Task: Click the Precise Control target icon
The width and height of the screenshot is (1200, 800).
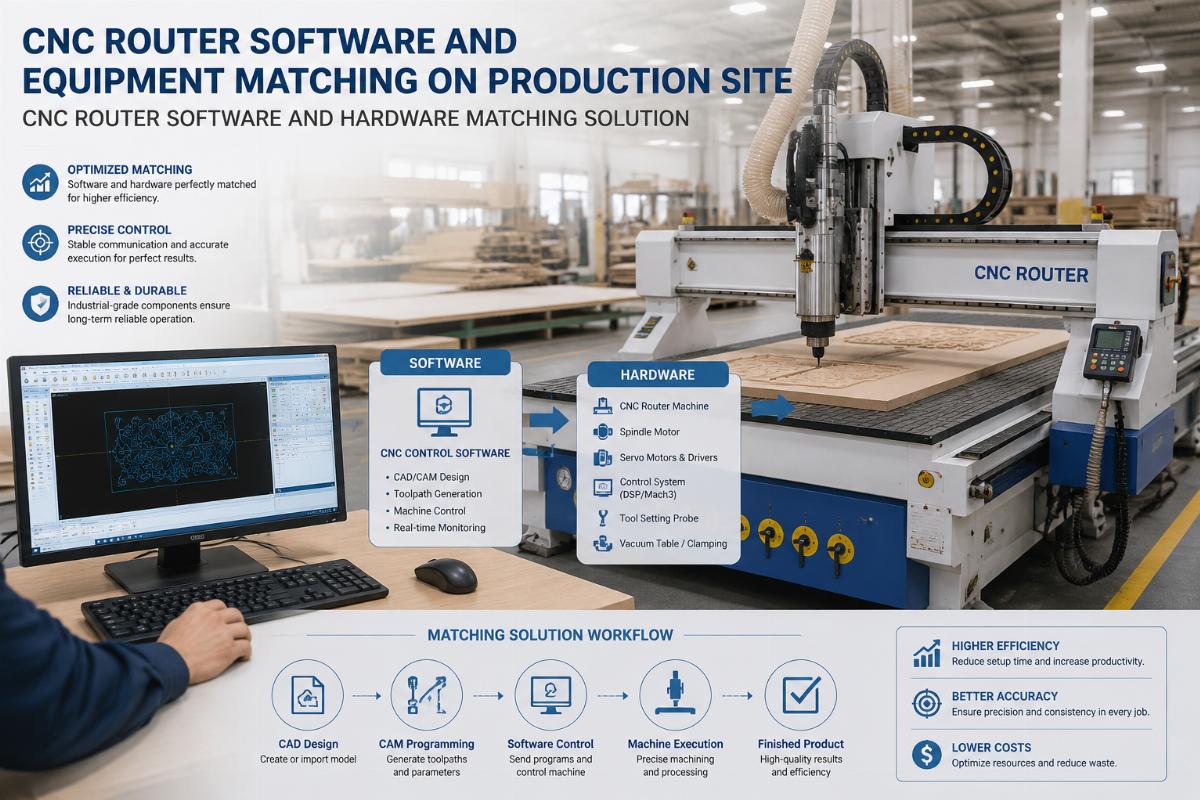Action: (41, 242)
